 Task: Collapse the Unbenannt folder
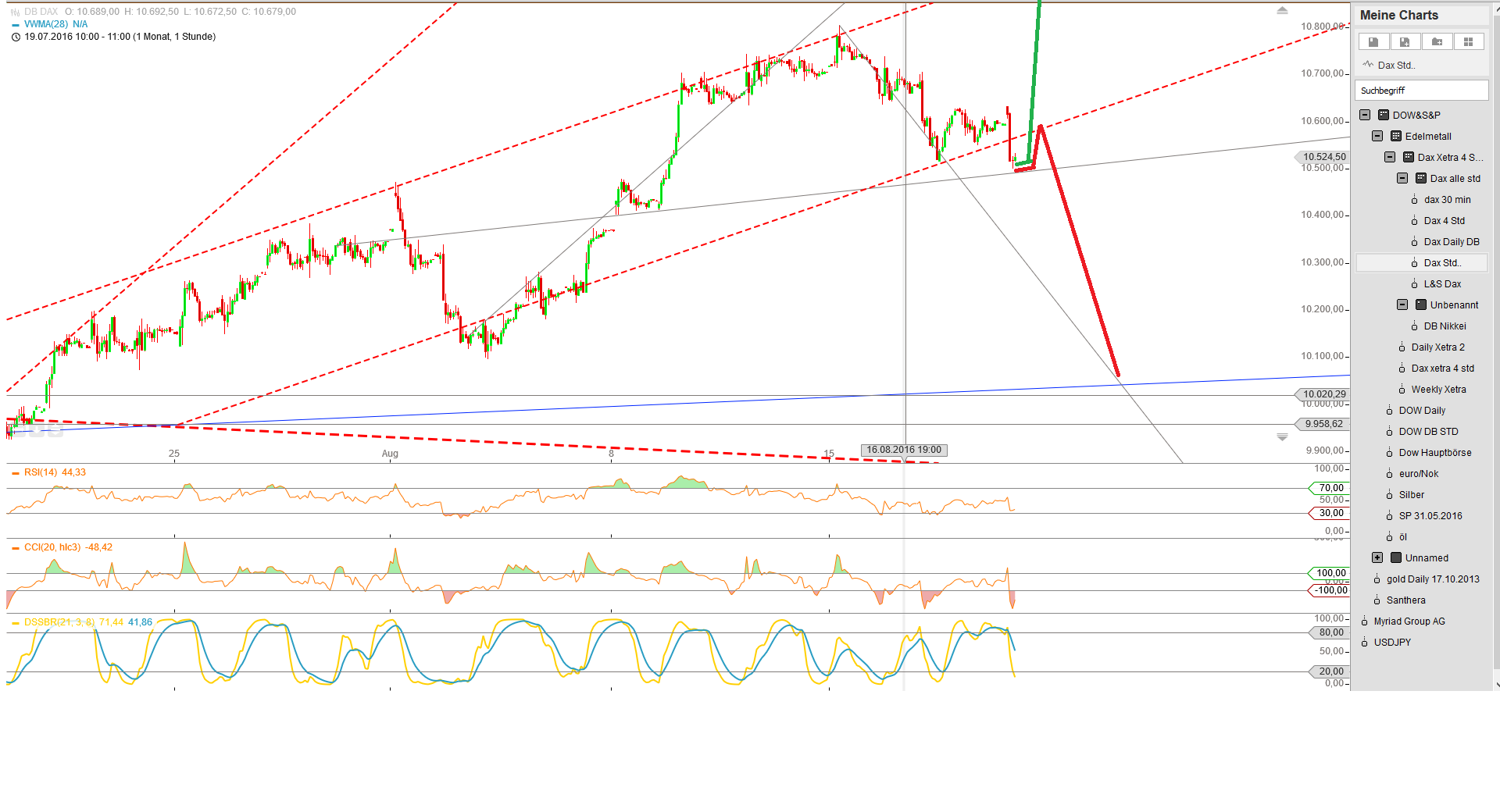click(1402, 304)
